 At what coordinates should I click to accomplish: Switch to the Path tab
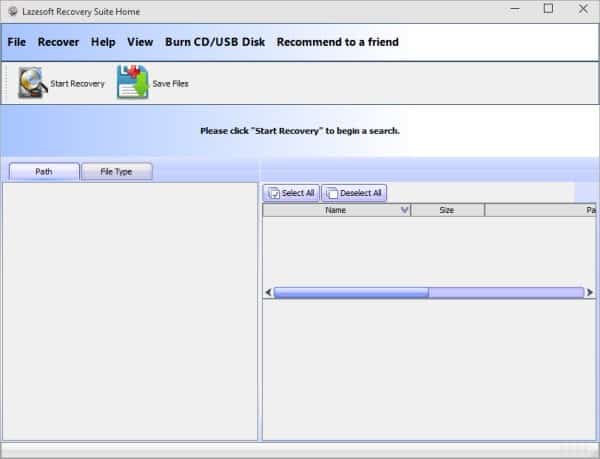coord(44,172)
